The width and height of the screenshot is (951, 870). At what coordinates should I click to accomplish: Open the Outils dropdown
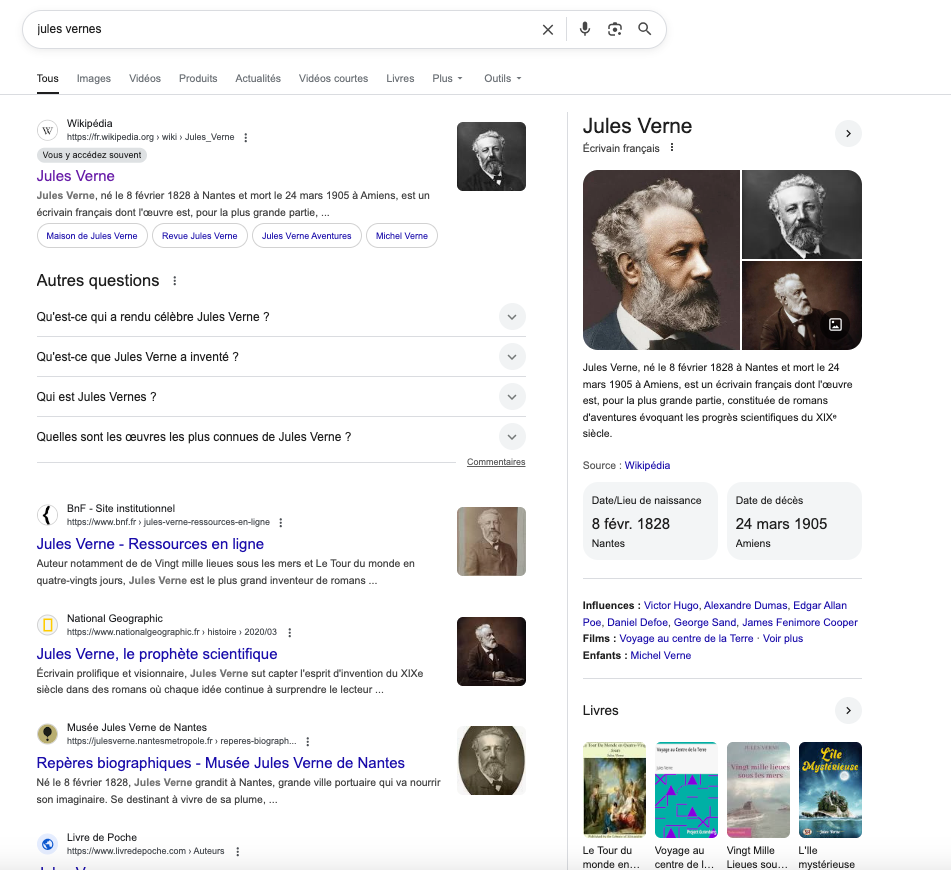coord(503,78)
